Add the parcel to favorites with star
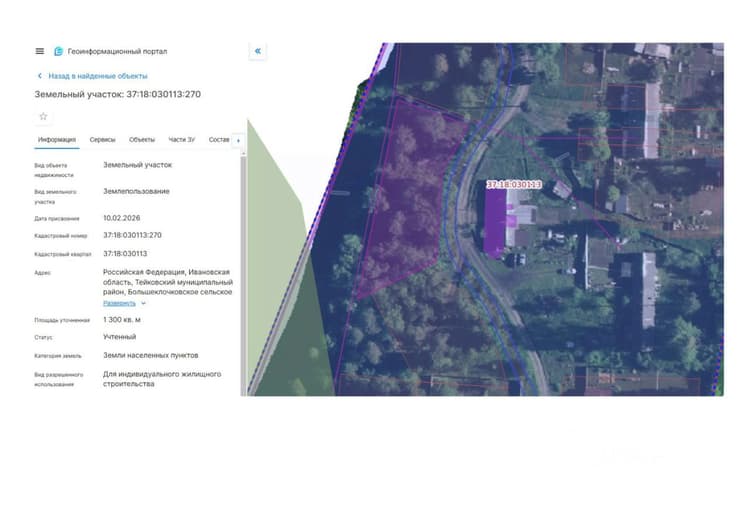 44,116
